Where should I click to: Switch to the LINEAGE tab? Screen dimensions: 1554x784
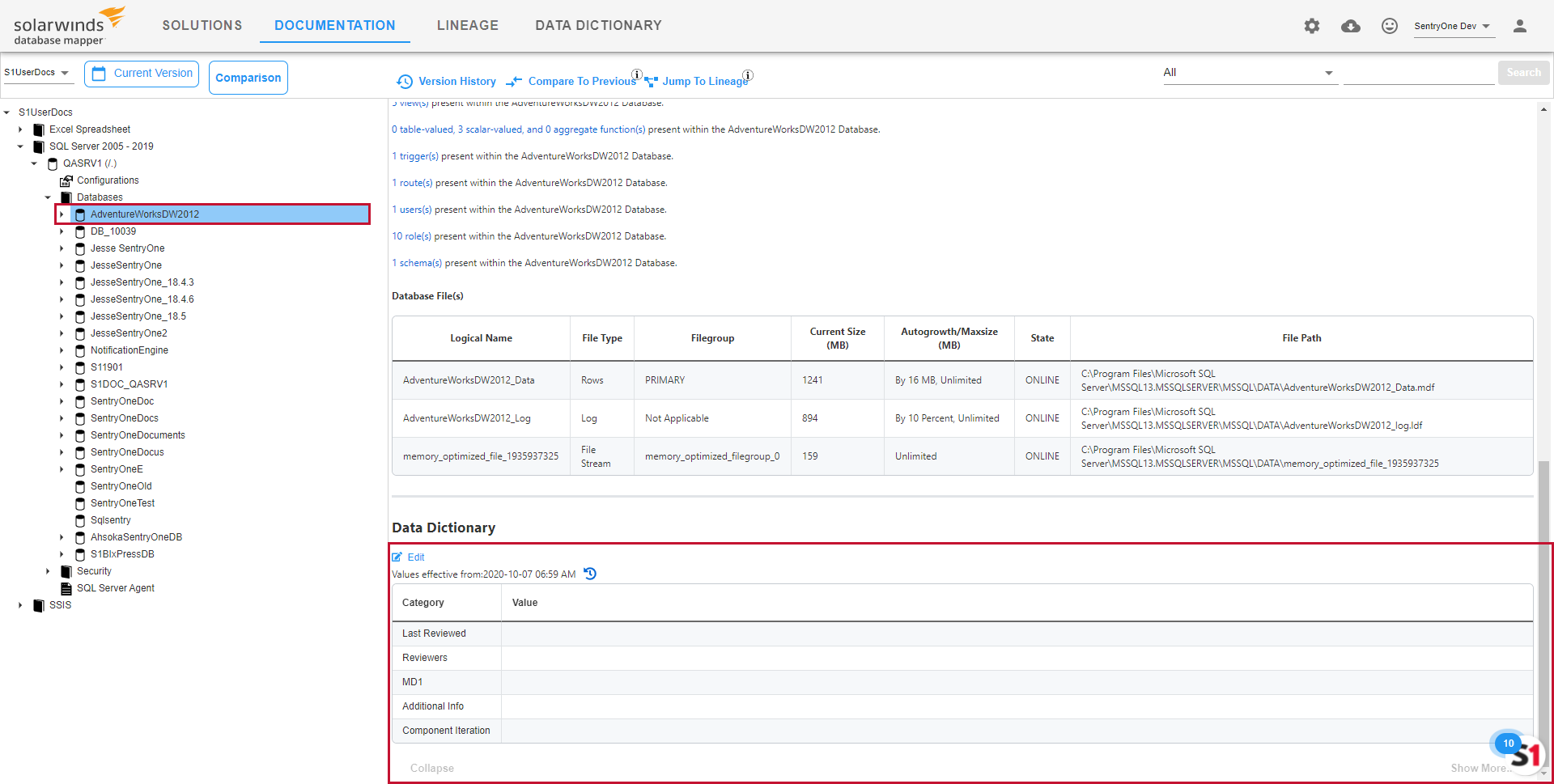468,26
